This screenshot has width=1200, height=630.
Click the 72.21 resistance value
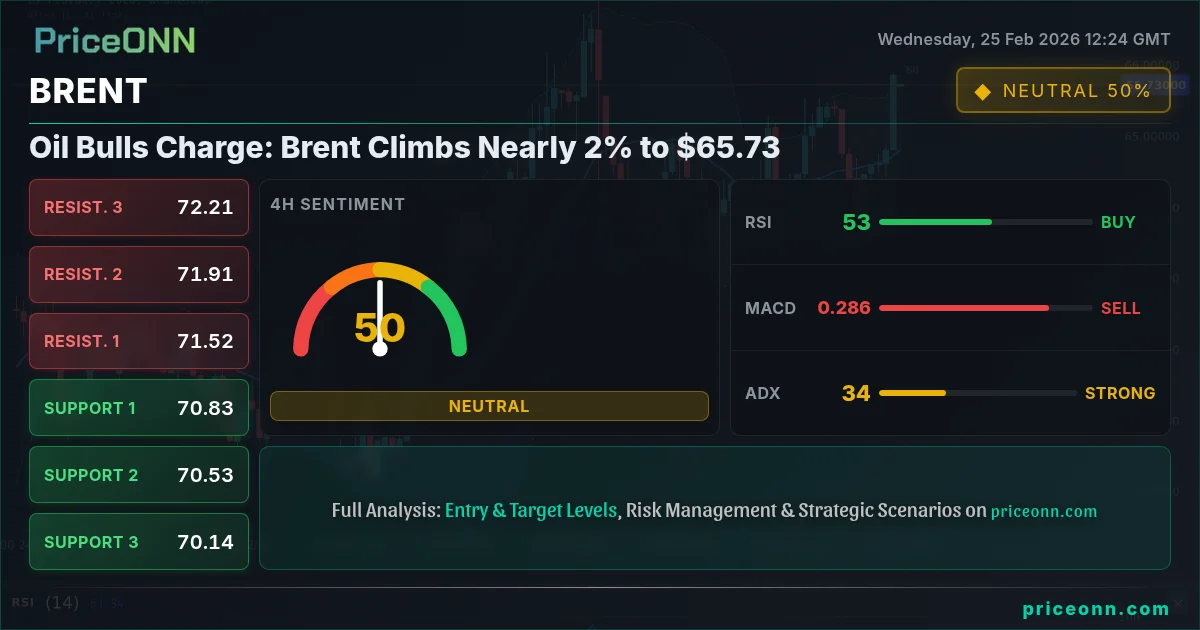tap(205, 207)
